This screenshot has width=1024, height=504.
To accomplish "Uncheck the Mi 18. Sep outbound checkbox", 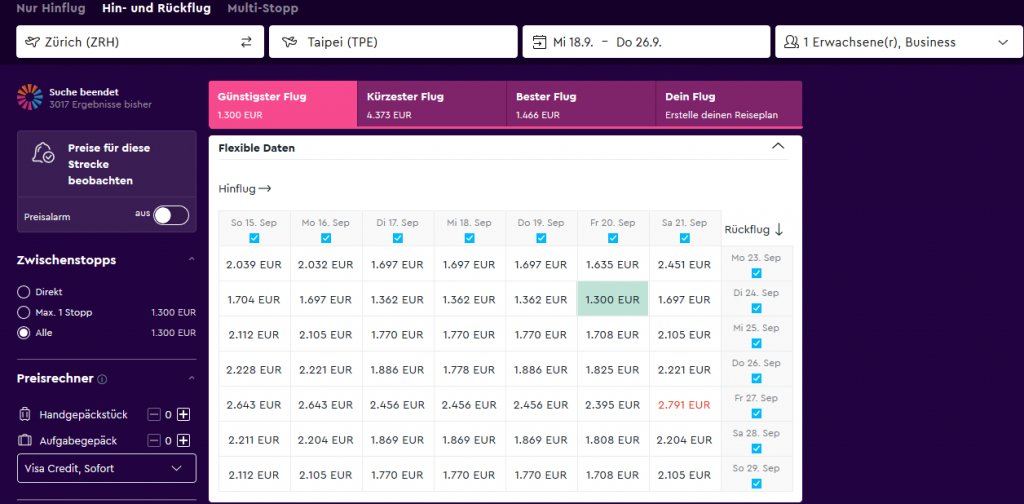I will 469,238.
